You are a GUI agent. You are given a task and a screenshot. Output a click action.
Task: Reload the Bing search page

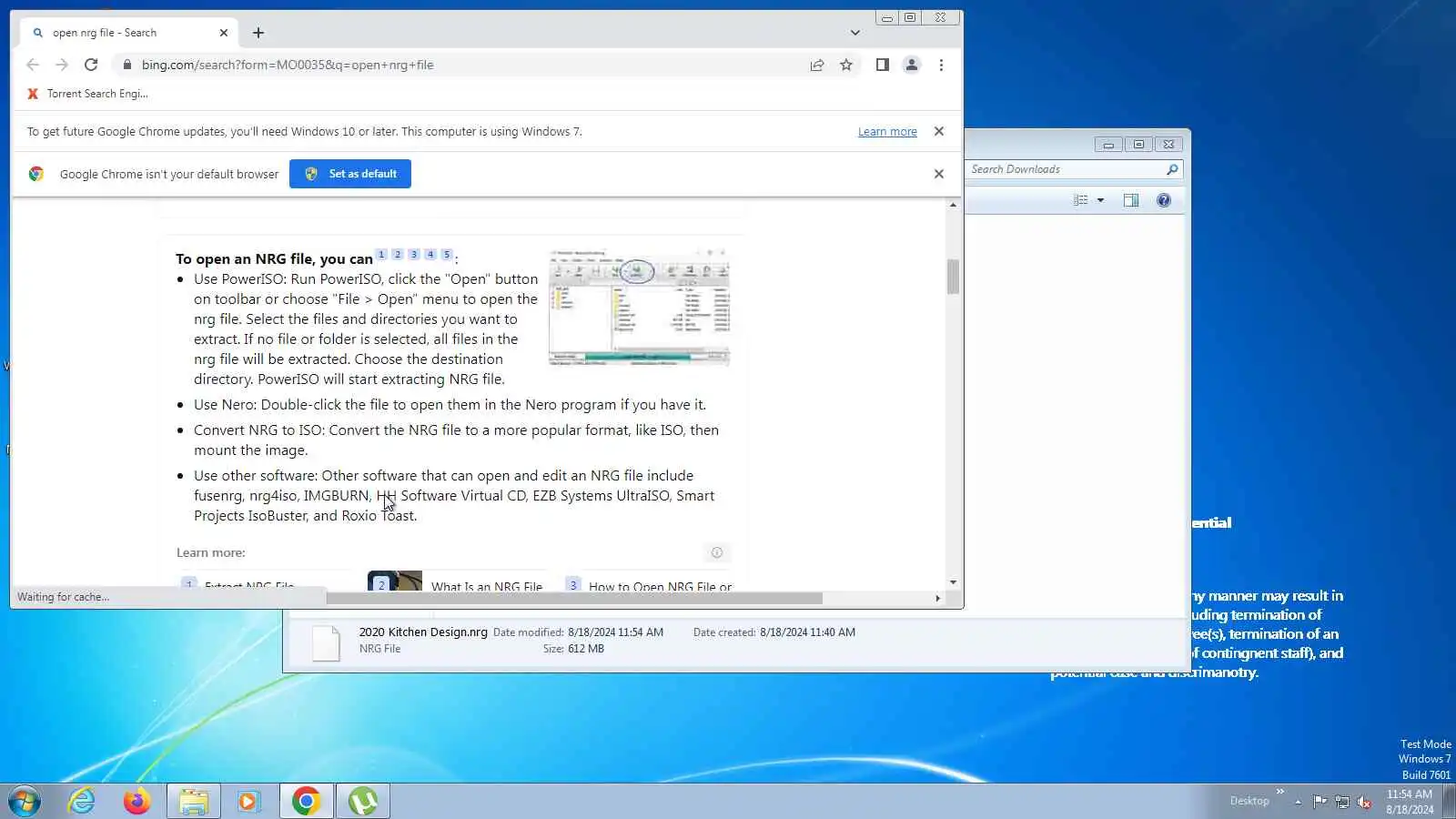click(x=91, y=65)
